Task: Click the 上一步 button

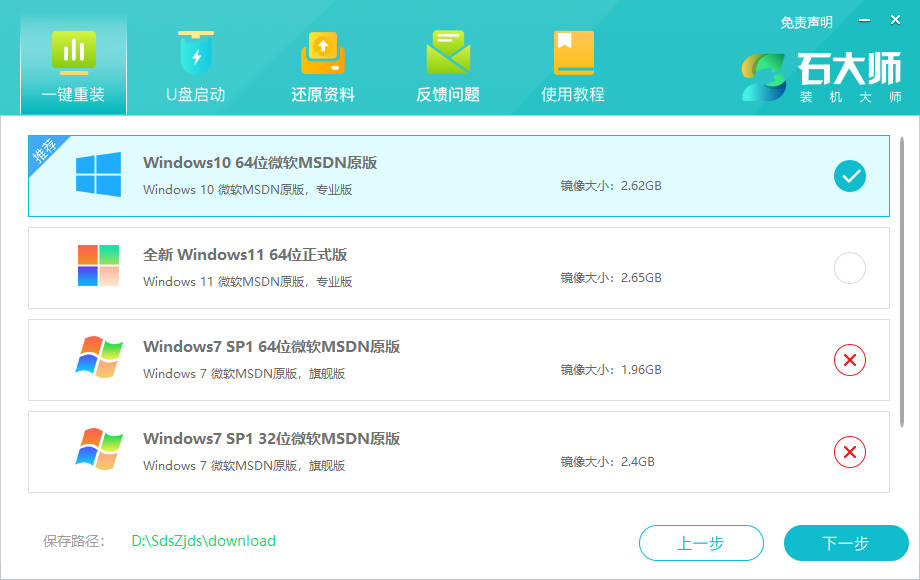Action: tap(701, 543)
